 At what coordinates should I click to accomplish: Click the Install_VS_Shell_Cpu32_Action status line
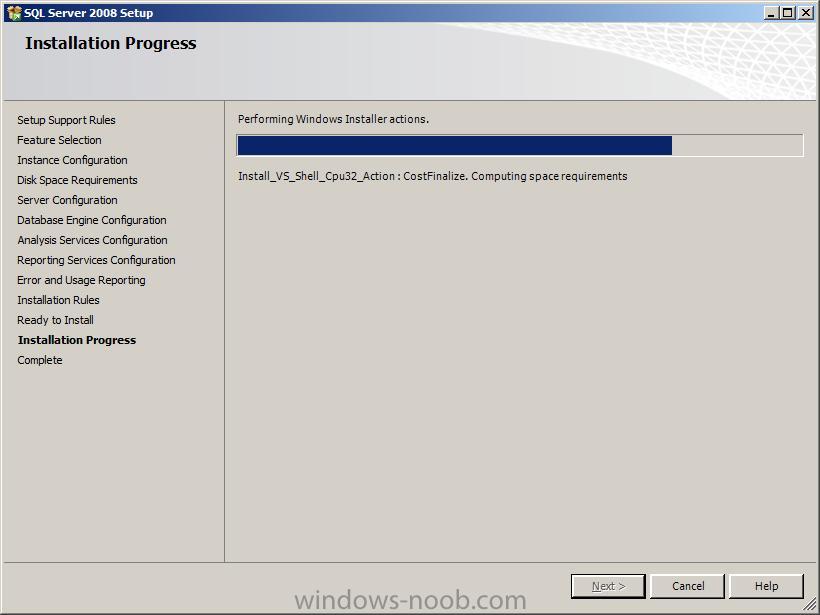(432, 176)
